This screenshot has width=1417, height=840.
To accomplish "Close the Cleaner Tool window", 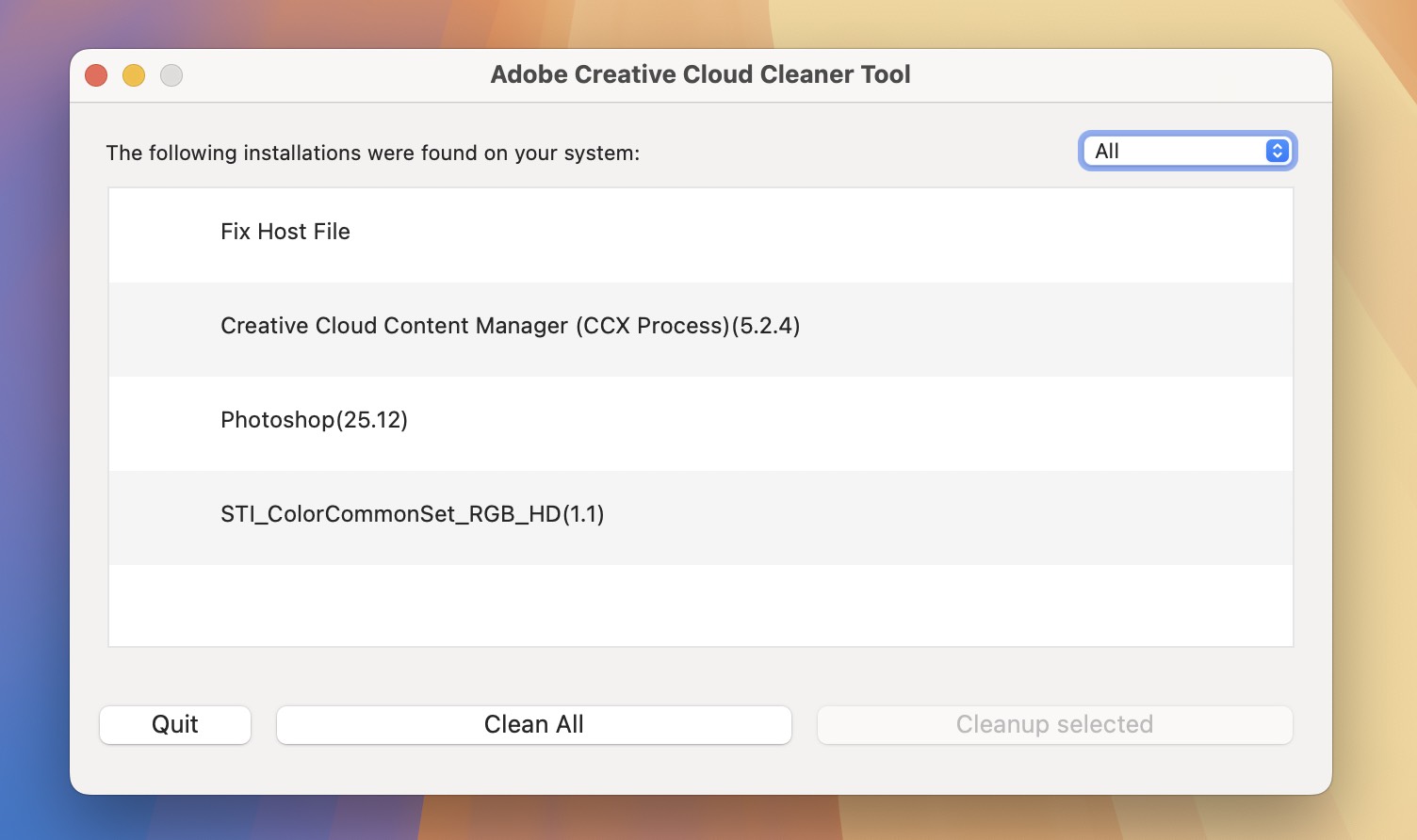I will (x=96, y=75).
